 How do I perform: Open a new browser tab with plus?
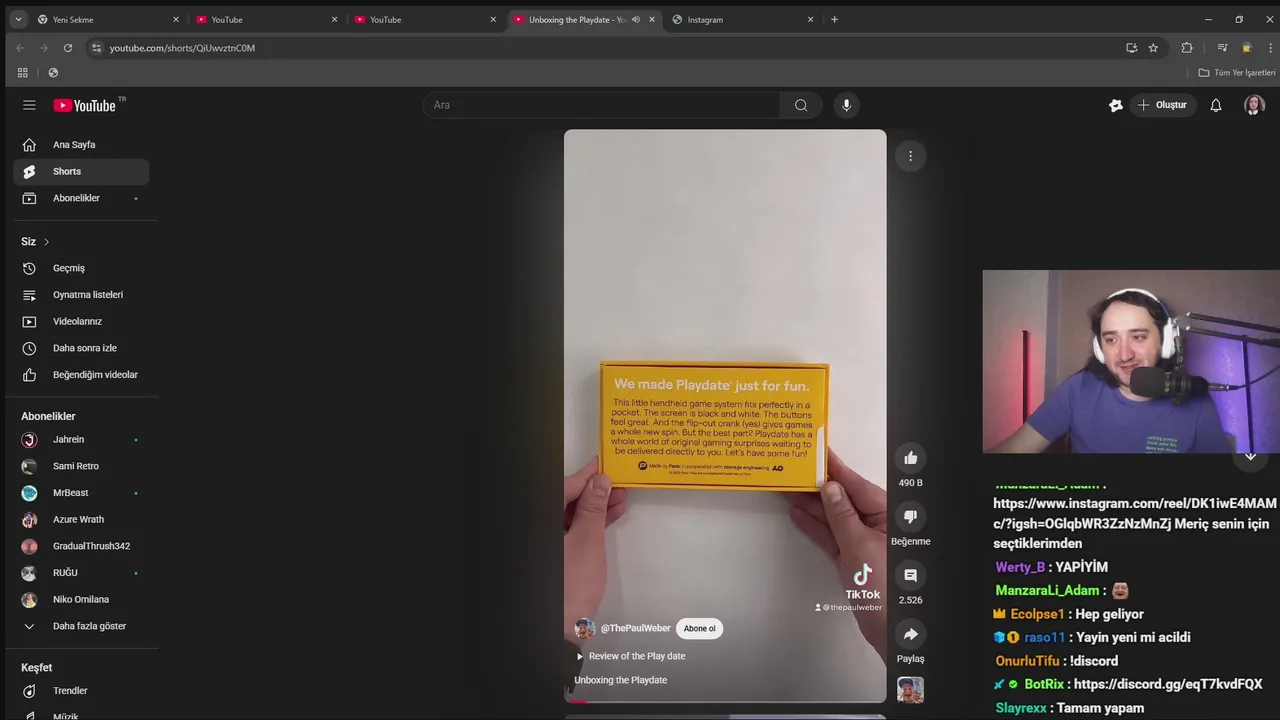pos(834,19)
